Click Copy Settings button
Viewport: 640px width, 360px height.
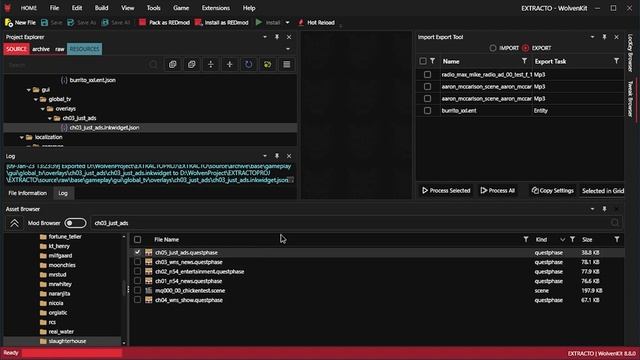[553, 191]
